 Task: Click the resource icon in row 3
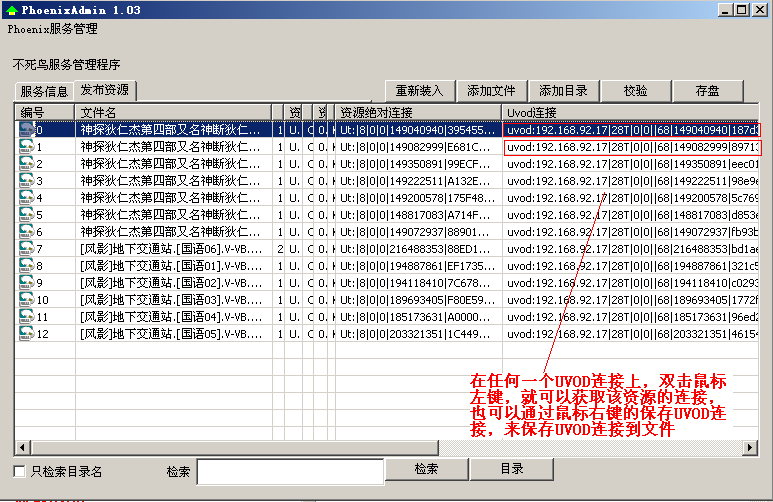coord(27,180)
